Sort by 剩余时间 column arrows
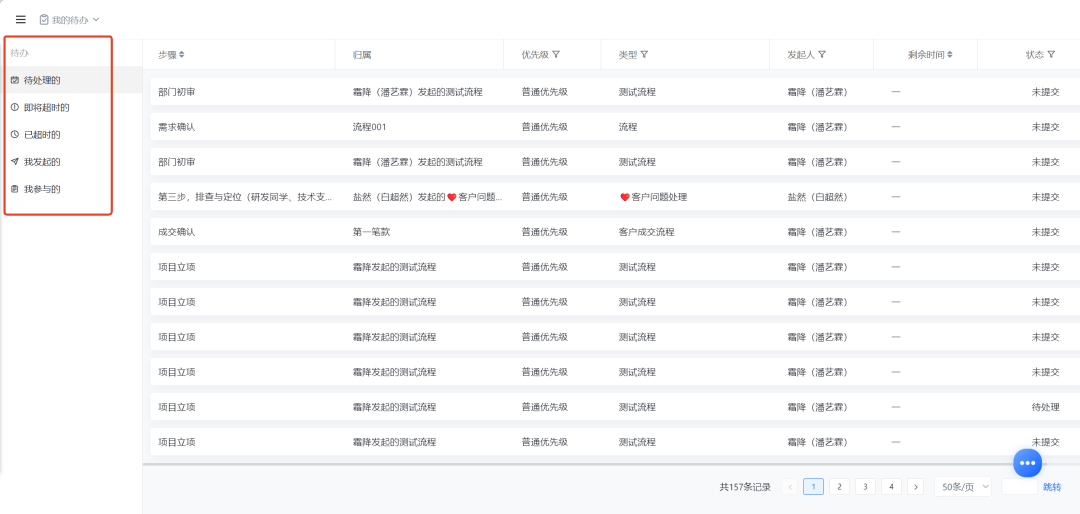 coord(950,54)
